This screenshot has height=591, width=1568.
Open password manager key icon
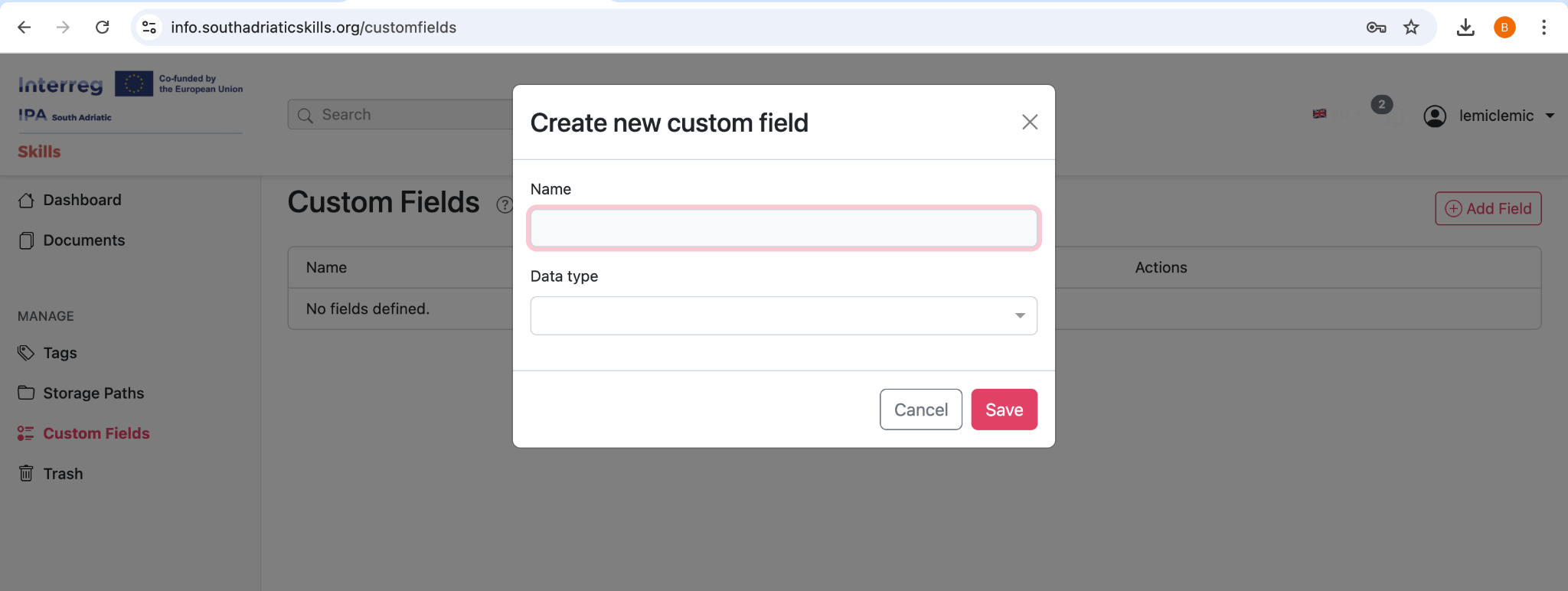tap(1376, 28)
